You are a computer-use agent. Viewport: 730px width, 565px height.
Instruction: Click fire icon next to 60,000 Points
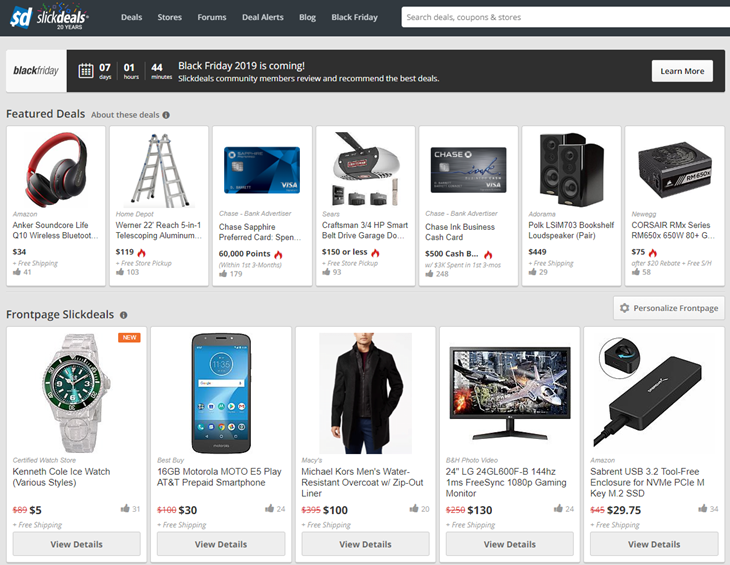point(278,255)
